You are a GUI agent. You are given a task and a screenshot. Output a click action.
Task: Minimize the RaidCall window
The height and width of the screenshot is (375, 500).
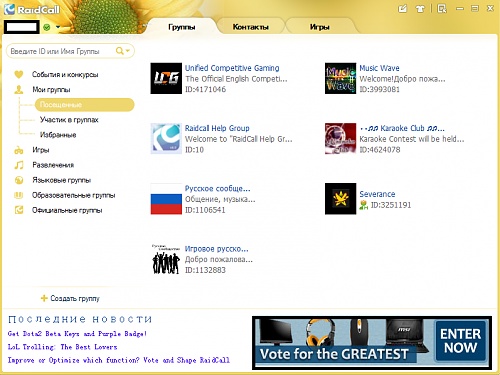tap(460, 9)
